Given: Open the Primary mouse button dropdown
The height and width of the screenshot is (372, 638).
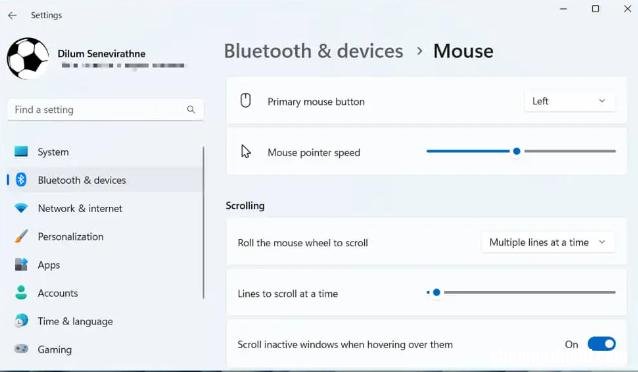Looking at the screenshot, I should pos(569,101).
